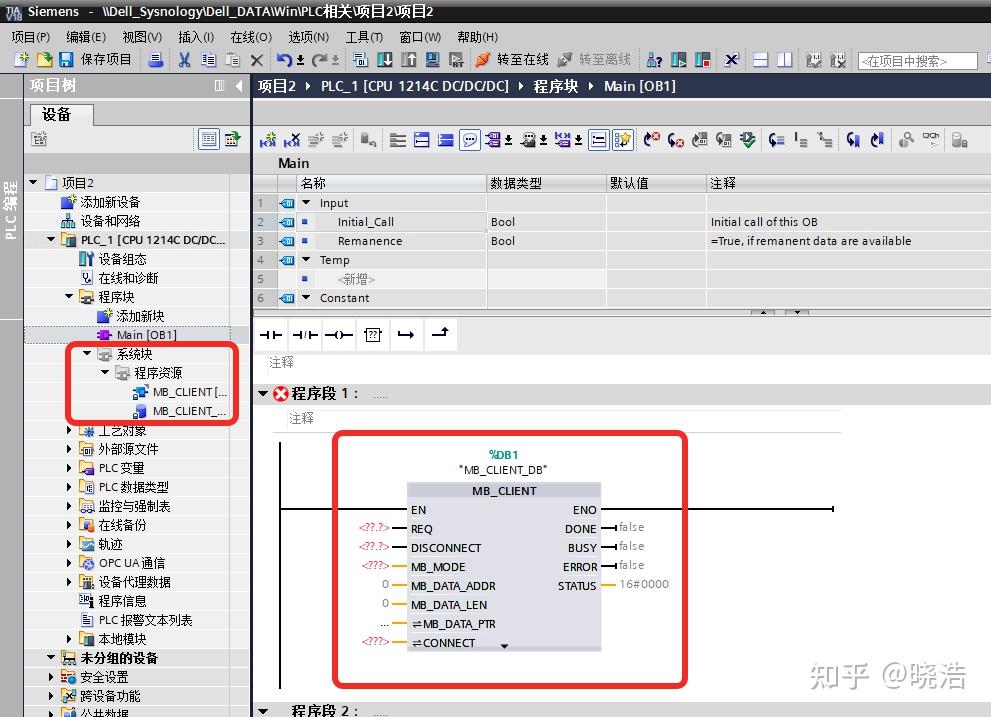Insert a network in the editor toolbar
The height and width of the screenshot is (717, 991).
coord(268,140)
